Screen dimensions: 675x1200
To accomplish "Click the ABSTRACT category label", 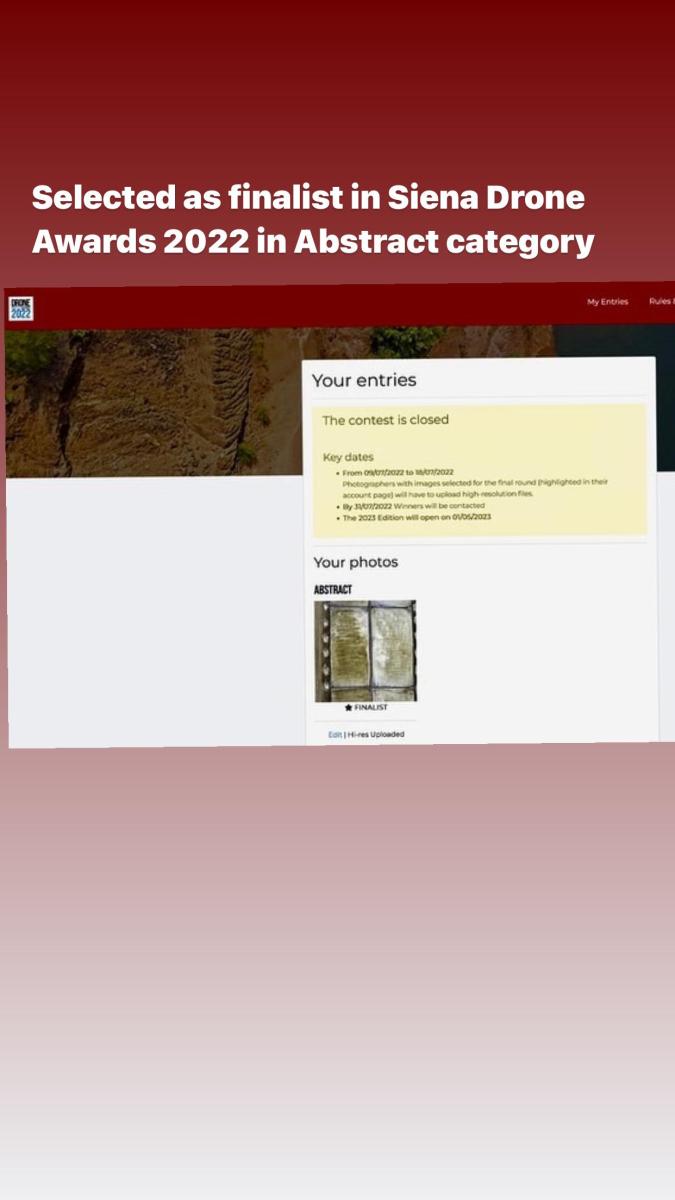I will [x=333, y=590].
